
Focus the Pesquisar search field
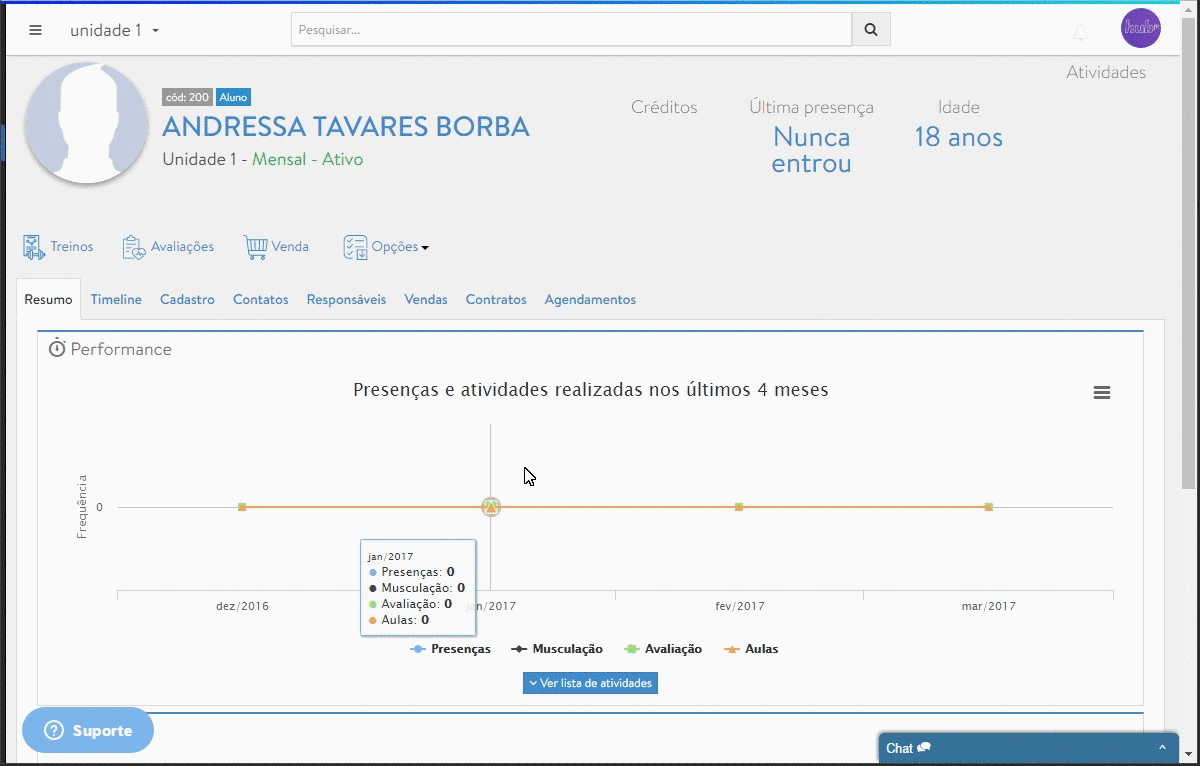click(570, 30)
